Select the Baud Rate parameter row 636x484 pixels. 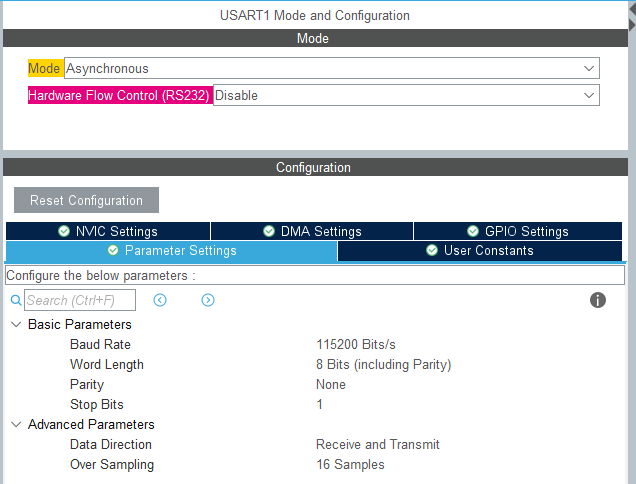(x=100, y=344)
